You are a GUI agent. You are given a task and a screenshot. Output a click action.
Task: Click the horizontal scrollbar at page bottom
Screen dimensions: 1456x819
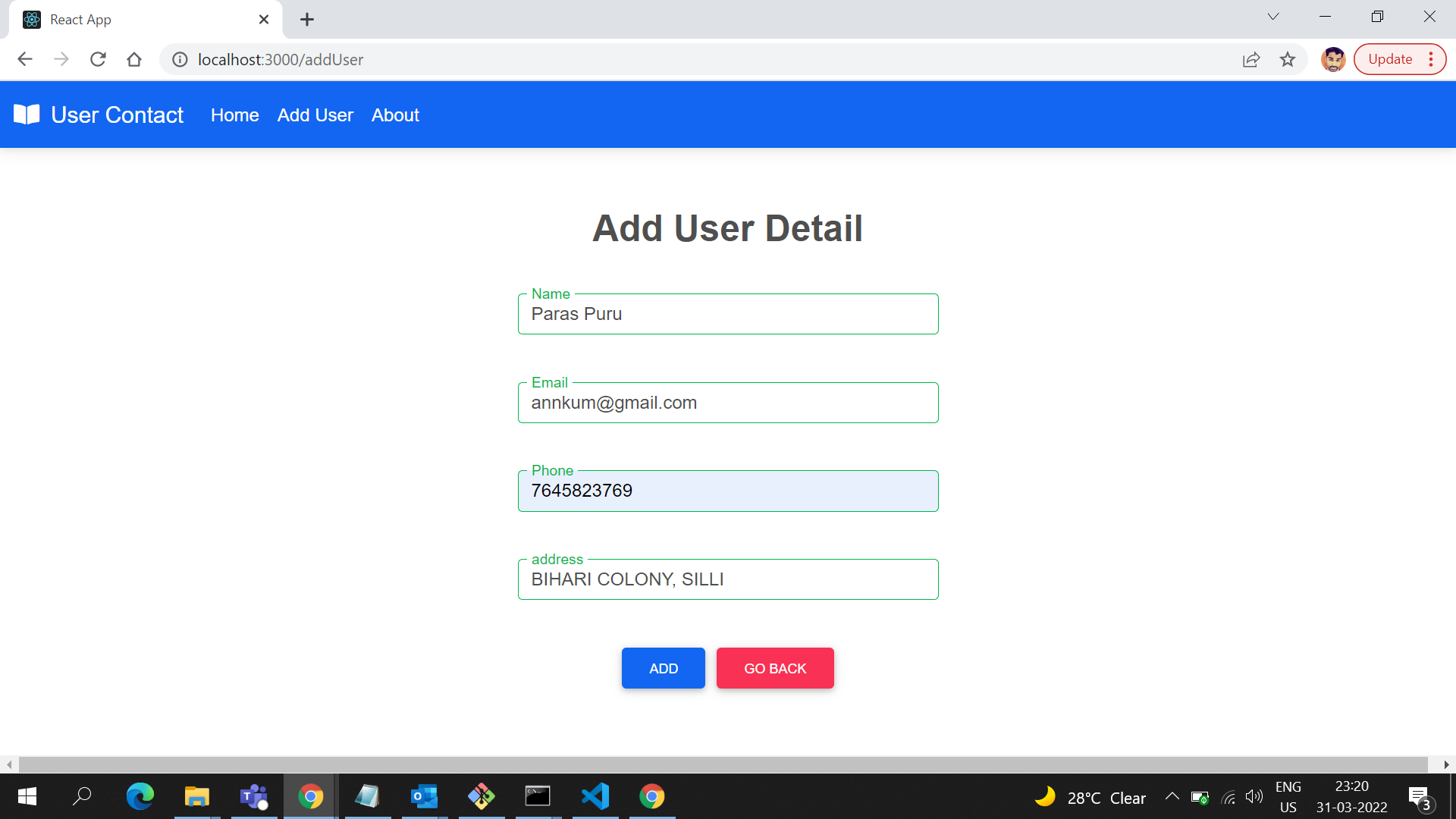tap(728, 764)
